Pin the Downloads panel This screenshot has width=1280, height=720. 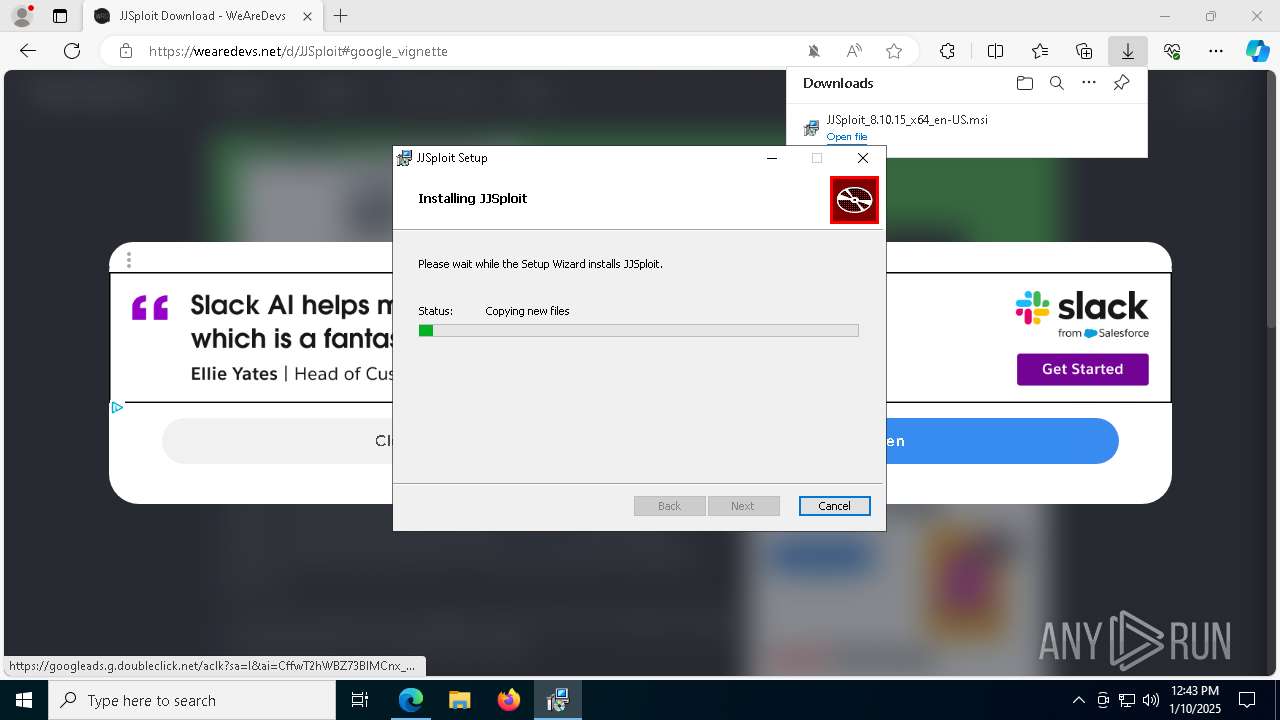1121,83
